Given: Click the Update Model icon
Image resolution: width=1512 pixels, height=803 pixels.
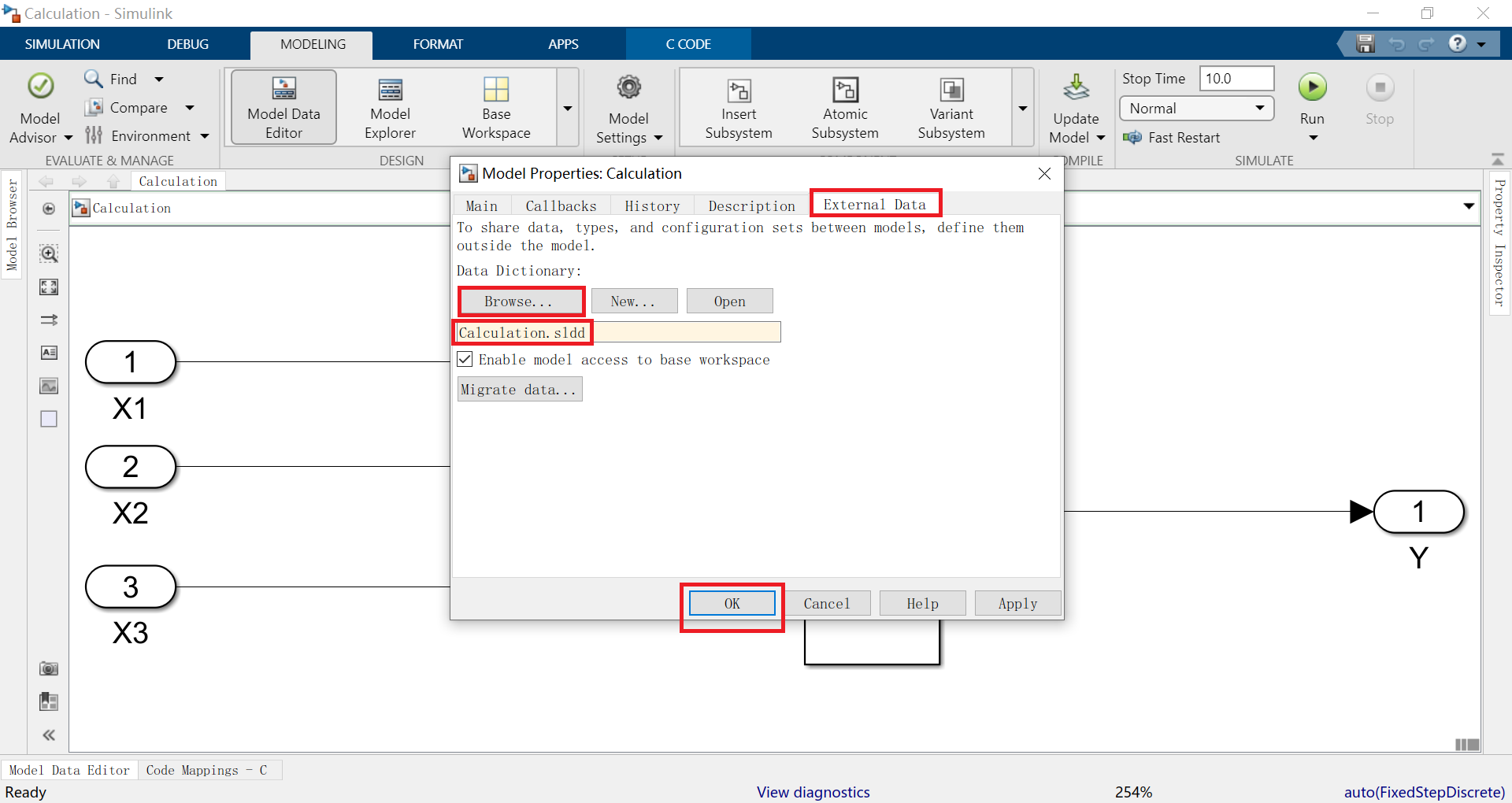Looking at the screenshot, I should [x=1076, y=88].
